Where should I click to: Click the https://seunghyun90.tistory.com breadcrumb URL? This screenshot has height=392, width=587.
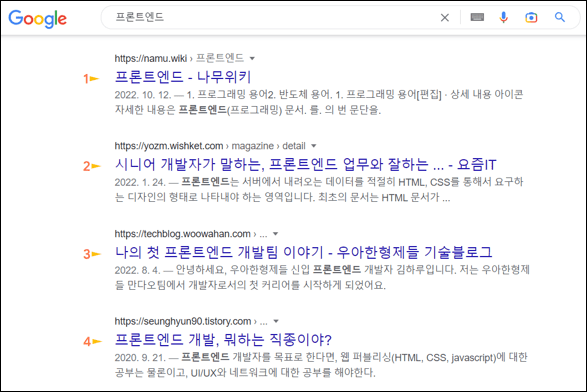click(x=183, y=321)
